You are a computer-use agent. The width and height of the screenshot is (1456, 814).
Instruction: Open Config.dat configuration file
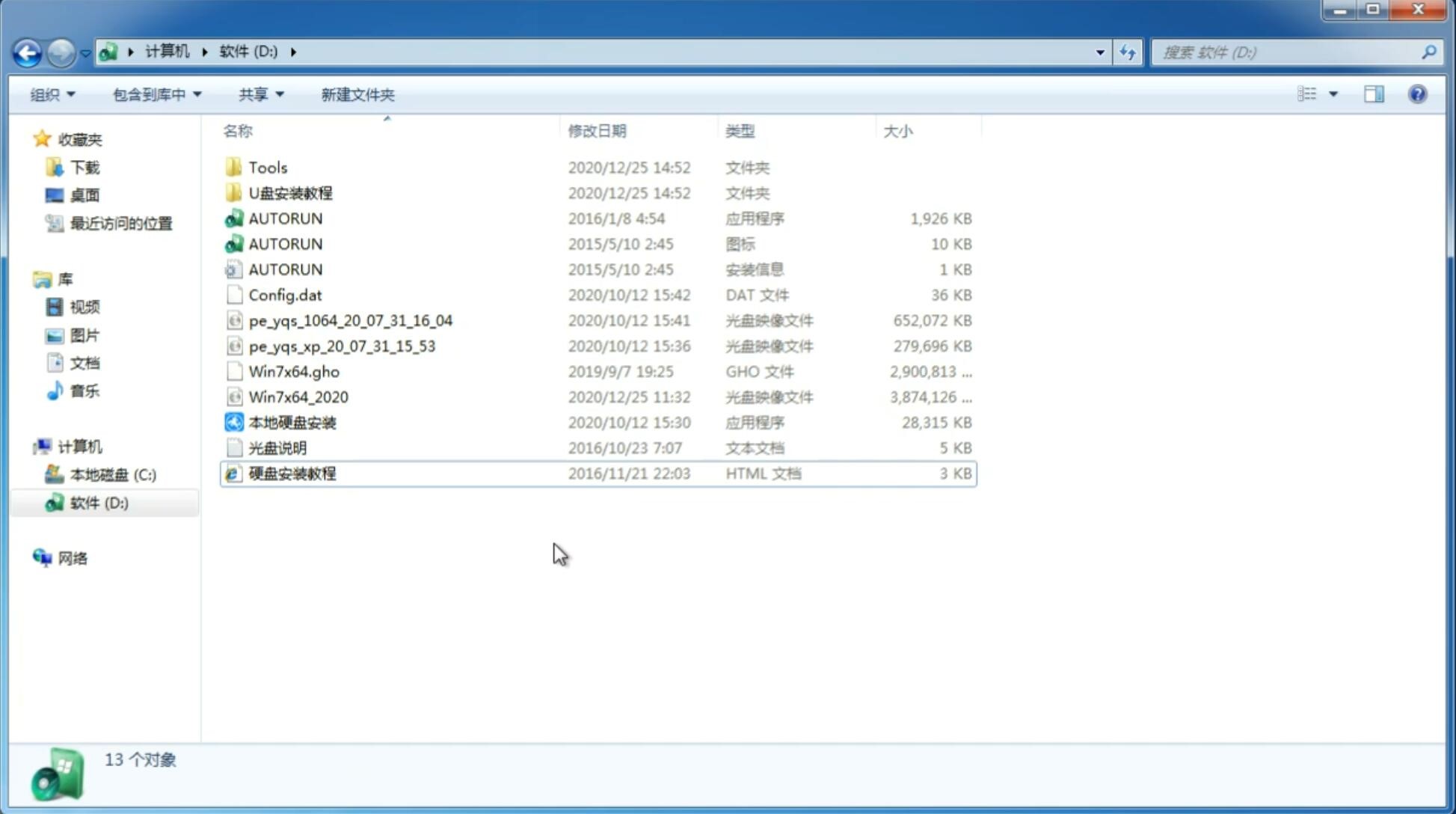coord(285,294)
